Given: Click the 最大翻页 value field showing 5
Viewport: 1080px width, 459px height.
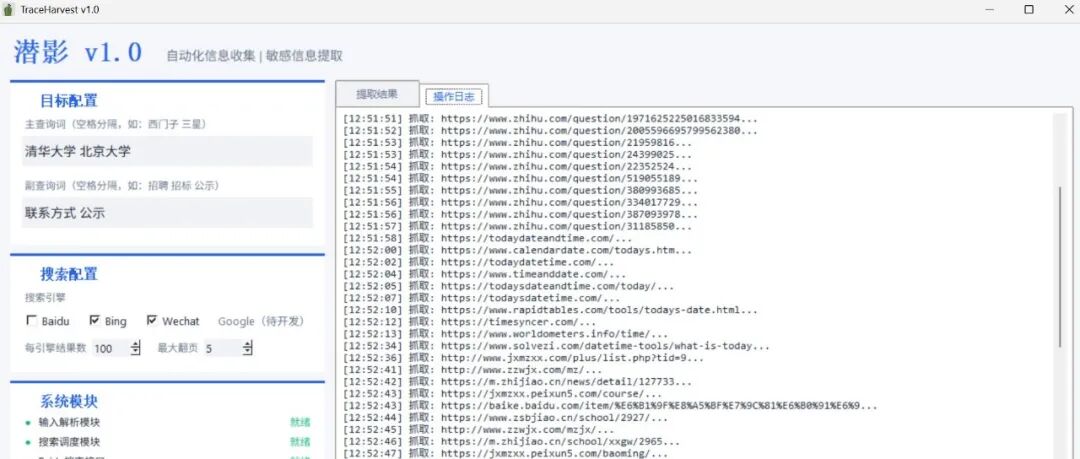Looking at the screenshot, I should pos(222,349).
